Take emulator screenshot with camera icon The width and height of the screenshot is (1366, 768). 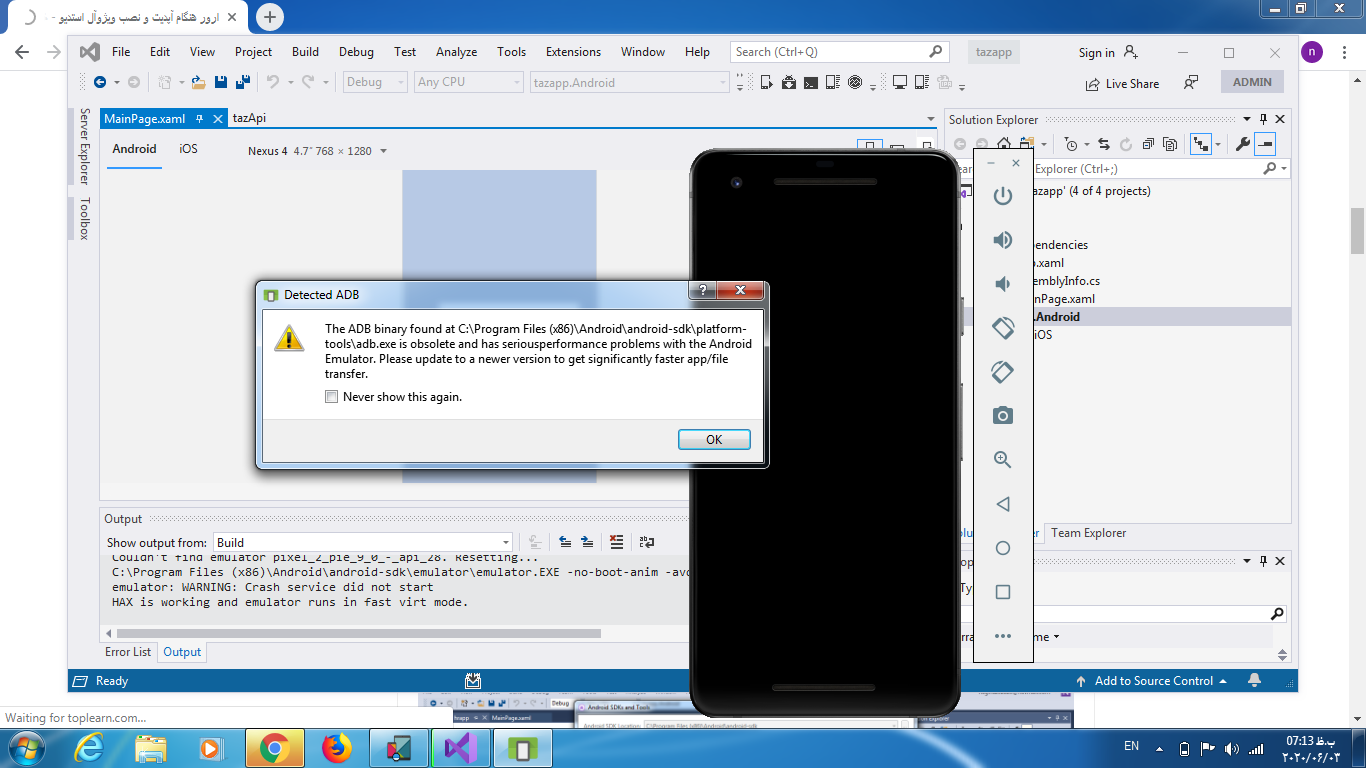pos(1002,416)
